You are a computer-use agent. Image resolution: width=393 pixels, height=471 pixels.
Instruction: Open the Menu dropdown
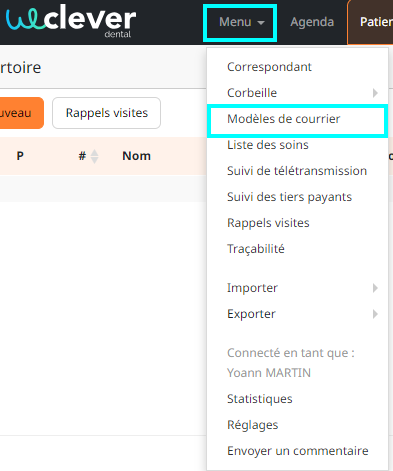point(240,23)
